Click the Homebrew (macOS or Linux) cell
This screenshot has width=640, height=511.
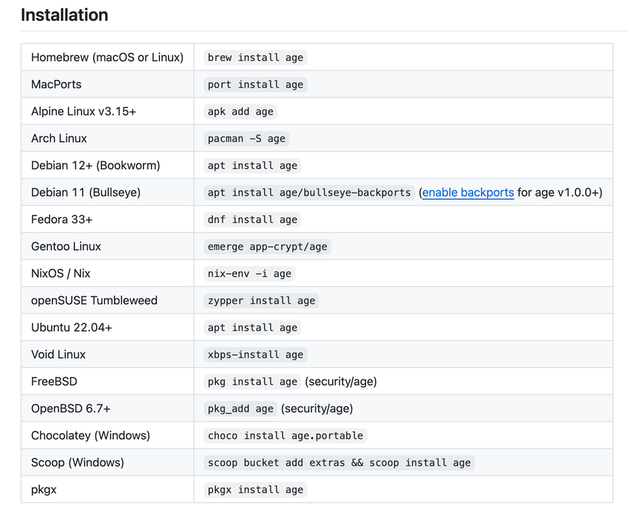(x=107, y=58)
